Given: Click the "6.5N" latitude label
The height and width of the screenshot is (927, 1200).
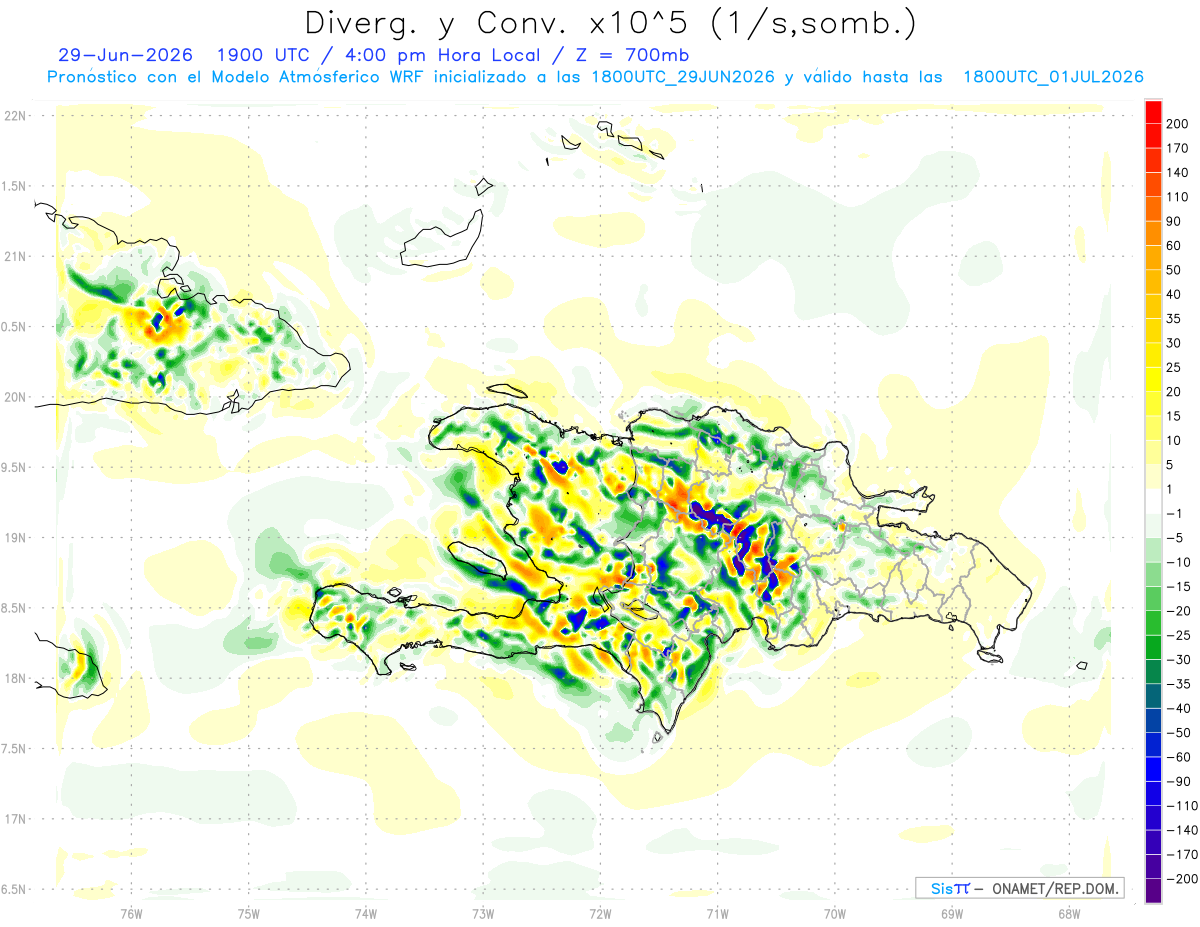Looking at the screenshot, I should [15, 889].
